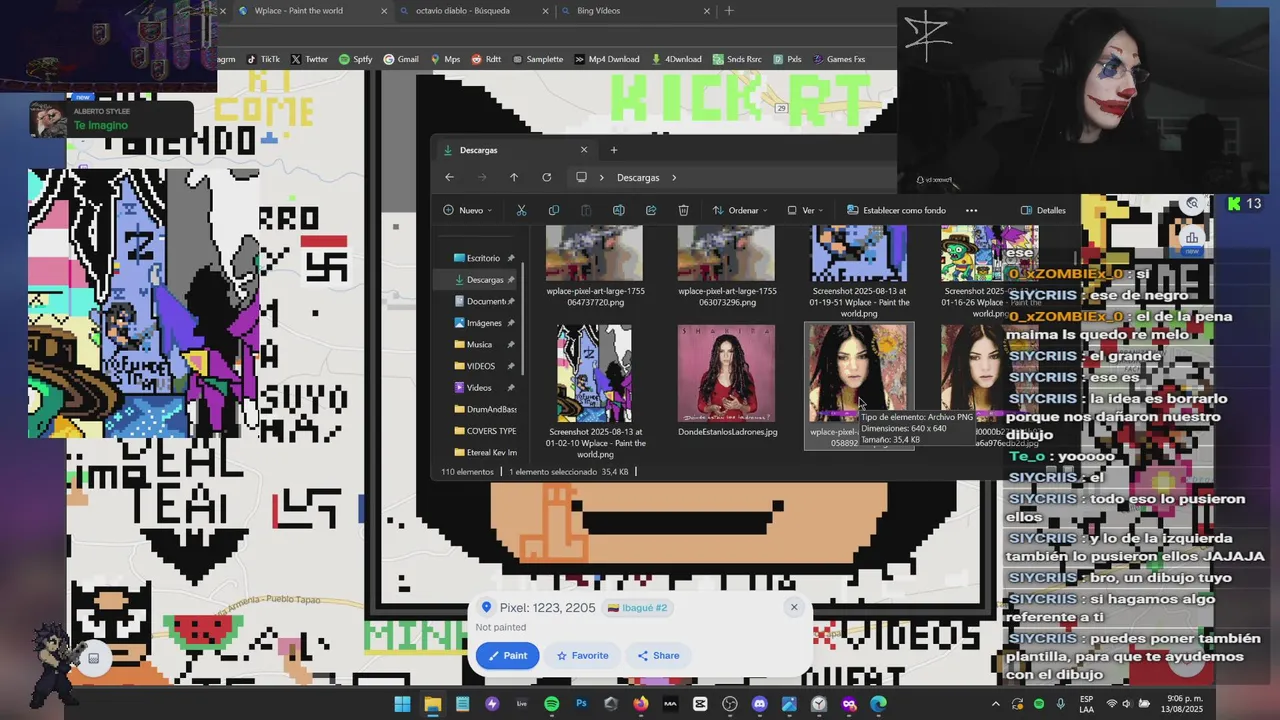Open the Wi-Fi network icon in system tray
Screen dimensions: 1280x720
pyautogui.click(x=1112, y=704)
